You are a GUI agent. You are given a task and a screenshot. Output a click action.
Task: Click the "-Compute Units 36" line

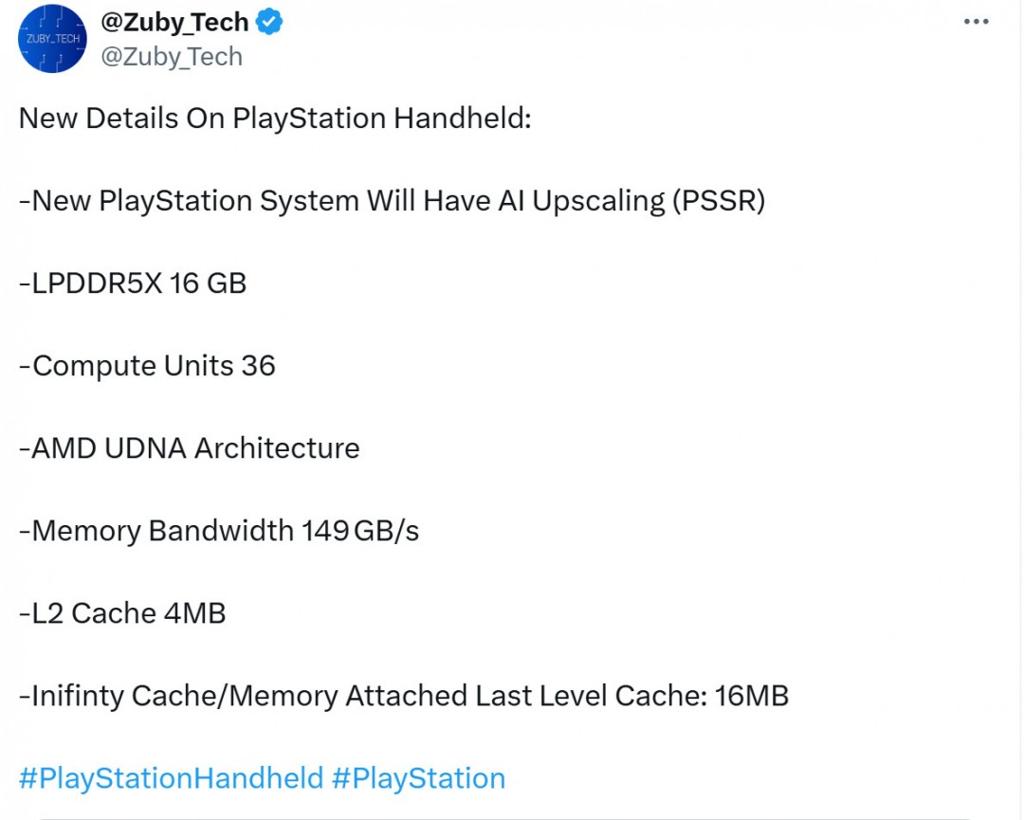147,366
